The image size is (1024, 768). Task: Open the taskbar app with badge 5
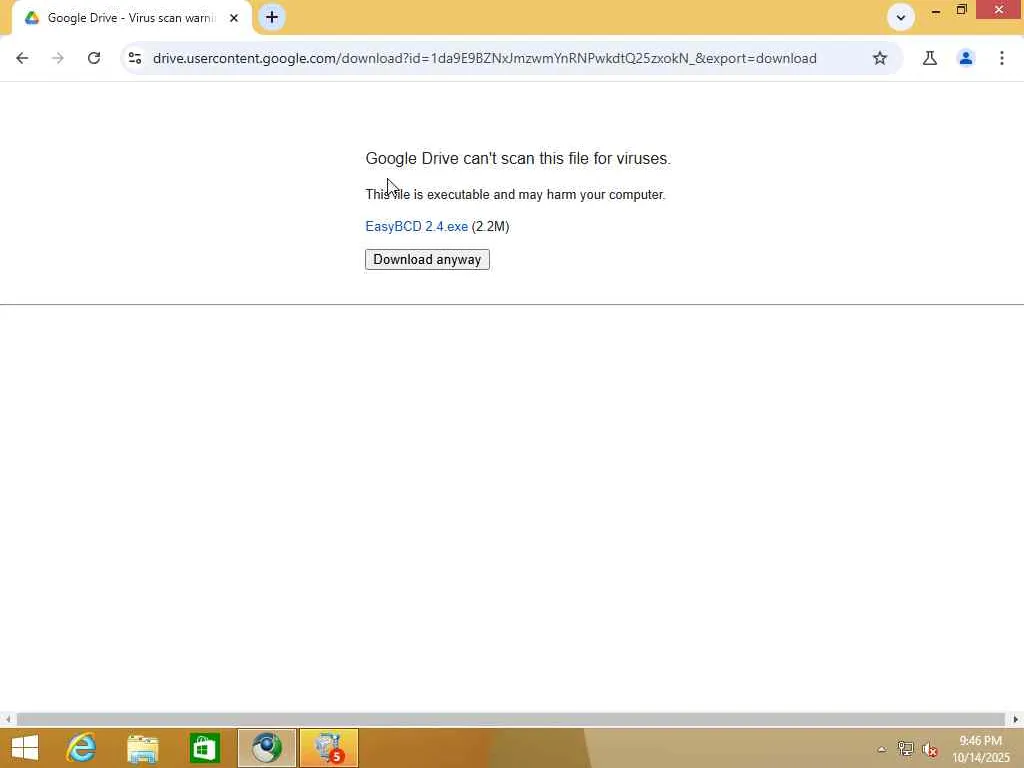tap(328, 748)
